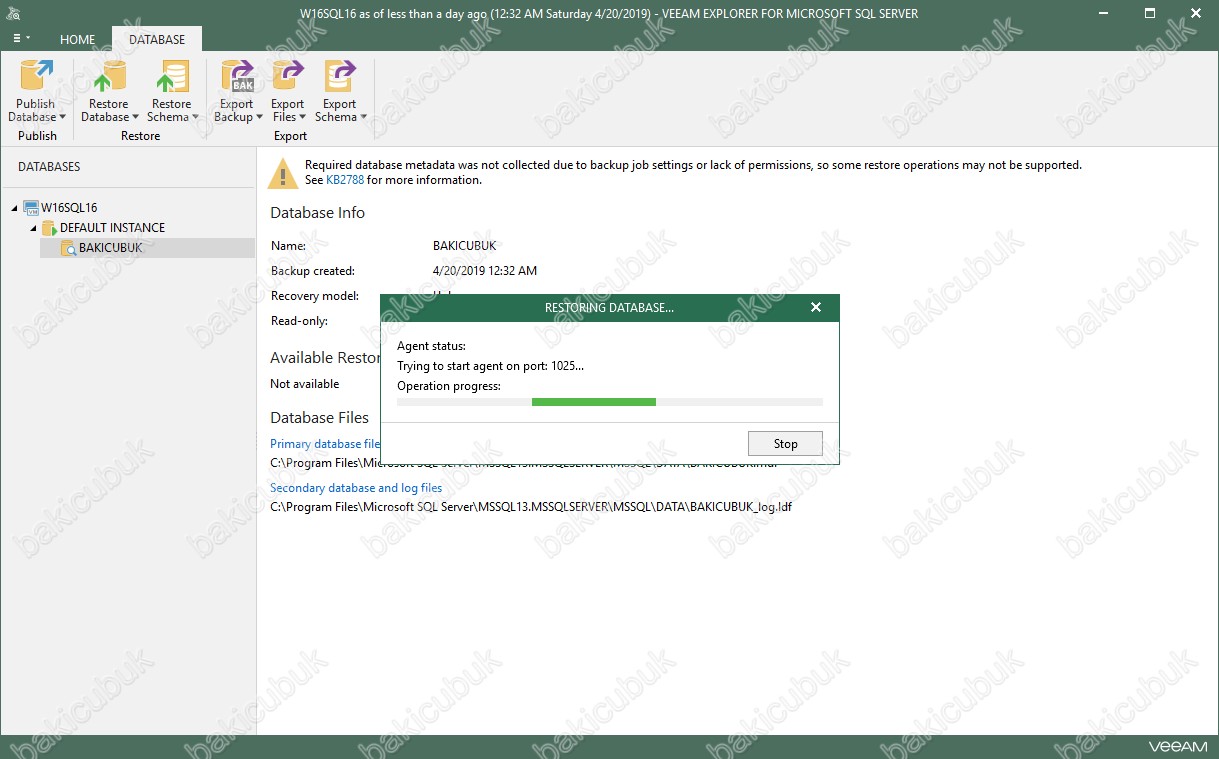Open the KB2788 link

[x=345, y=180]
